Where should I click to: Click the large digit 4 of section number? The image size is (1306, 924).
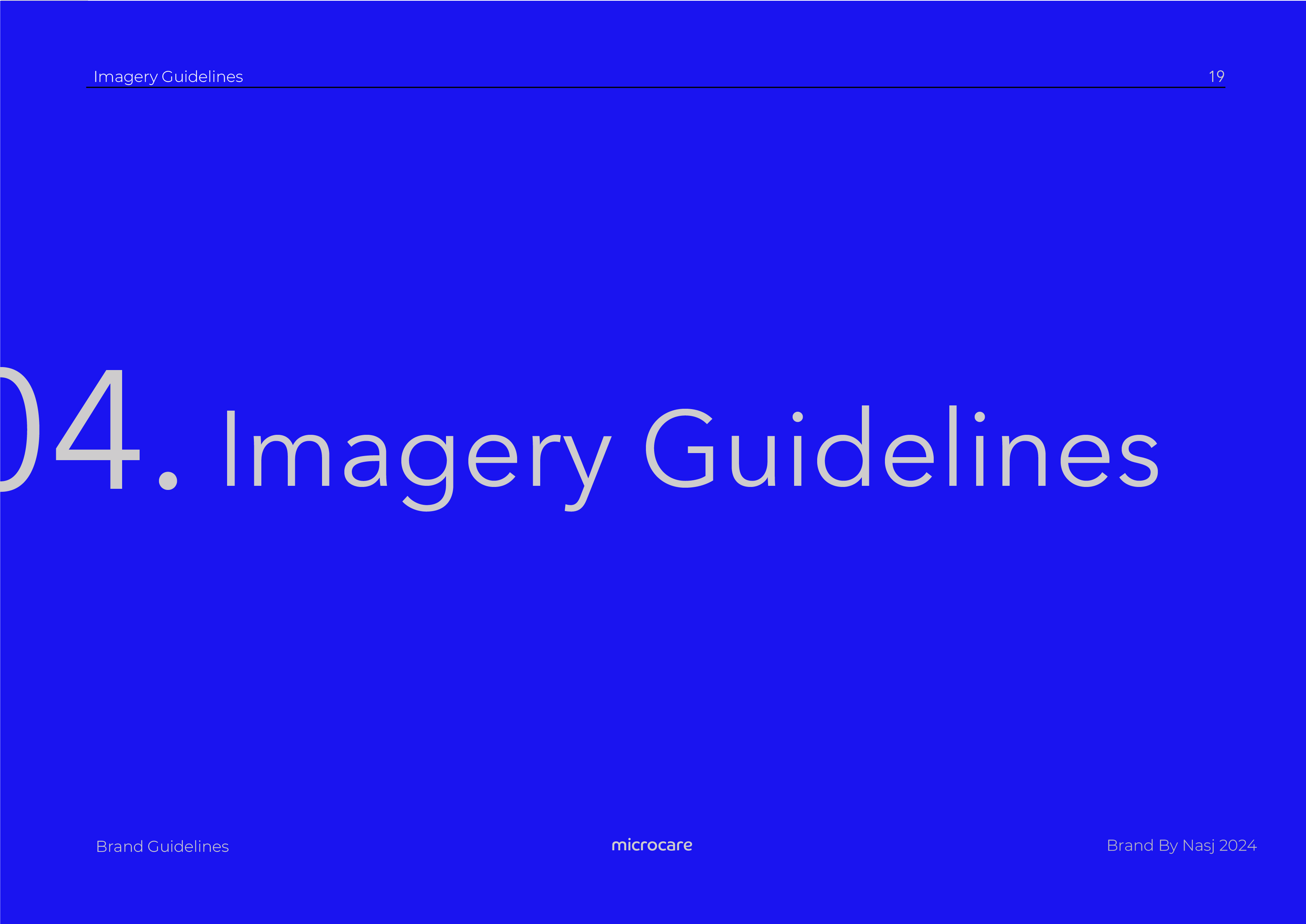click(98, 429)
